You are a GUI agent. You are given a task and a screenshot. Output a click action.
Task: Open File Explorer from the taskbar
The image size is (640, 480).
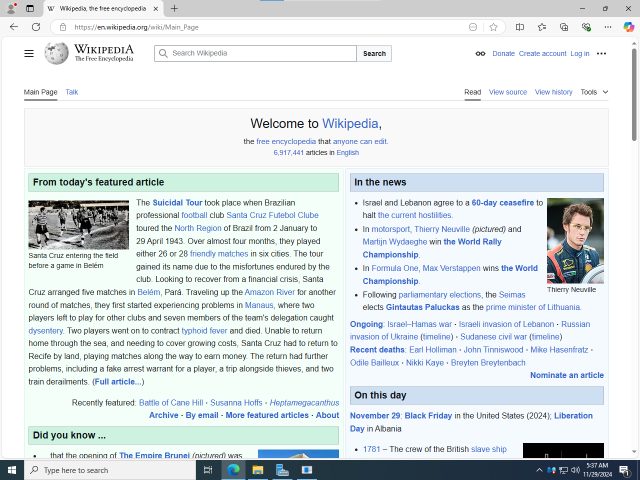[258, 470]
